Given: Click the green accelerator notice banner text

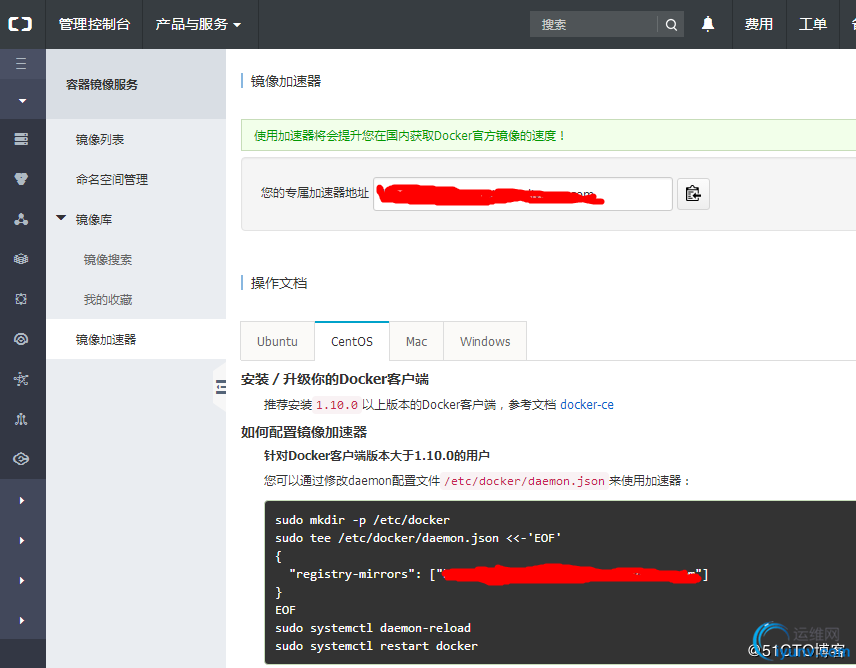Looking at the screenshot, I should (x=409, y=135).
